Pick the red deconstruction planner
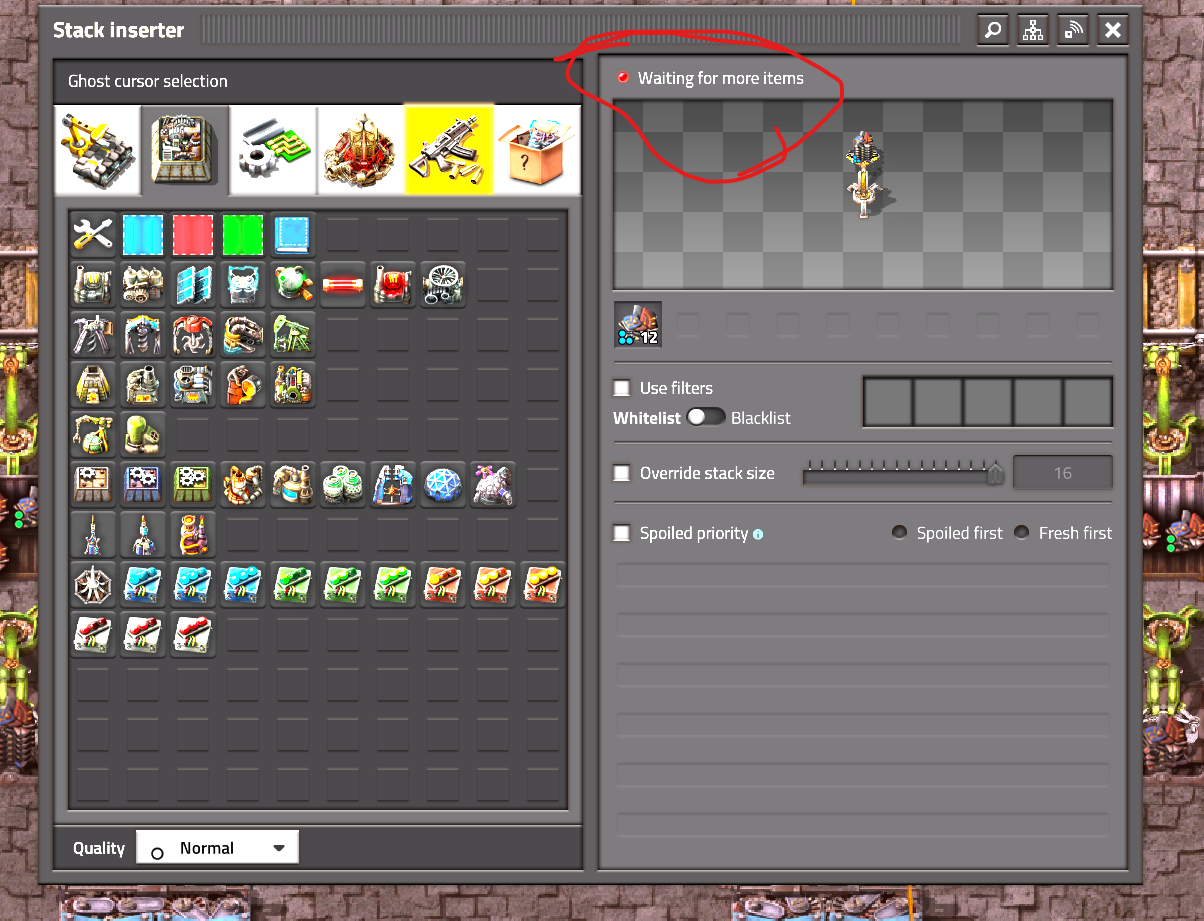This screenshot has height=921, width=1204. coord(195,235)
